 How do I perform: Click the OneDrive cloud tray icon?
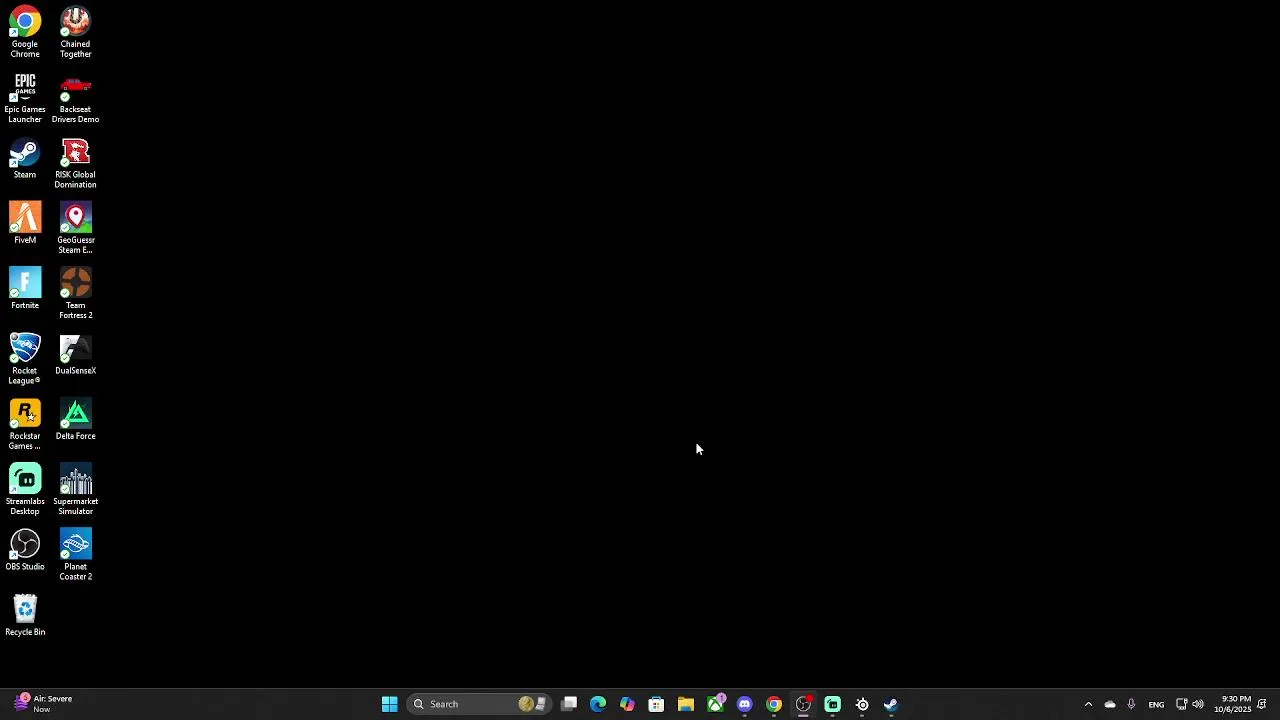coord(1110,704)
